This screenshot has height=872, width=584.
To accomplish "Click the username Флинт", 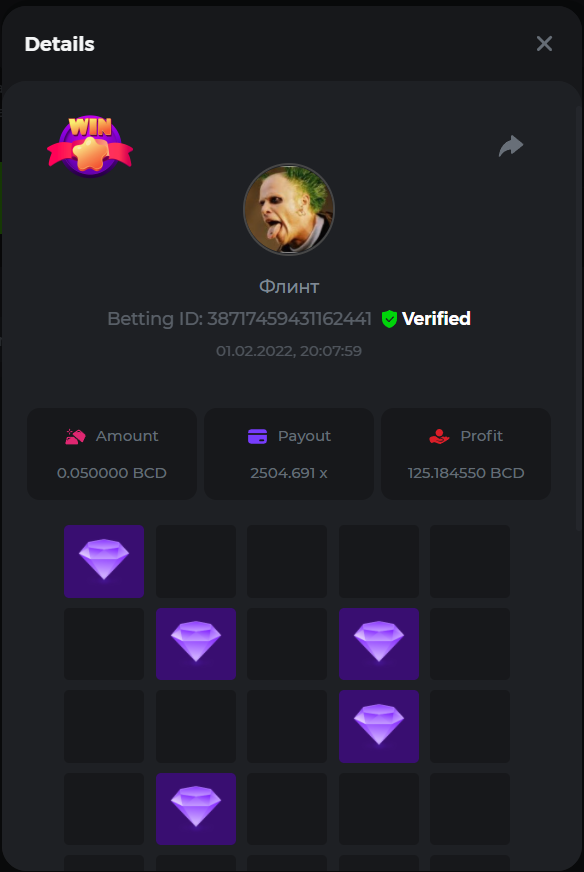I will pos(289,287).
